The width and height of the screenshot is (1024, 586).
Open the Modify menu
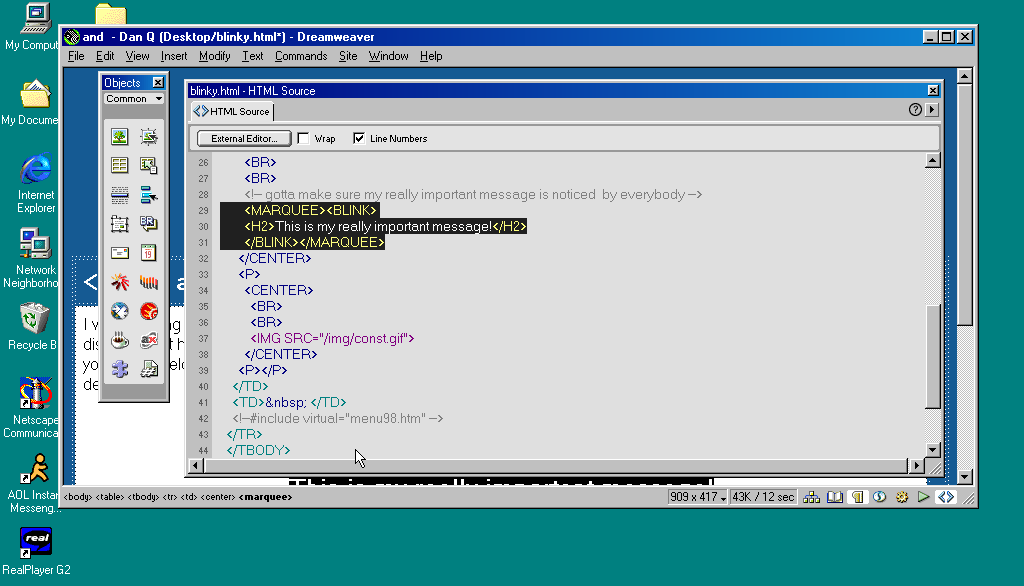214,56
